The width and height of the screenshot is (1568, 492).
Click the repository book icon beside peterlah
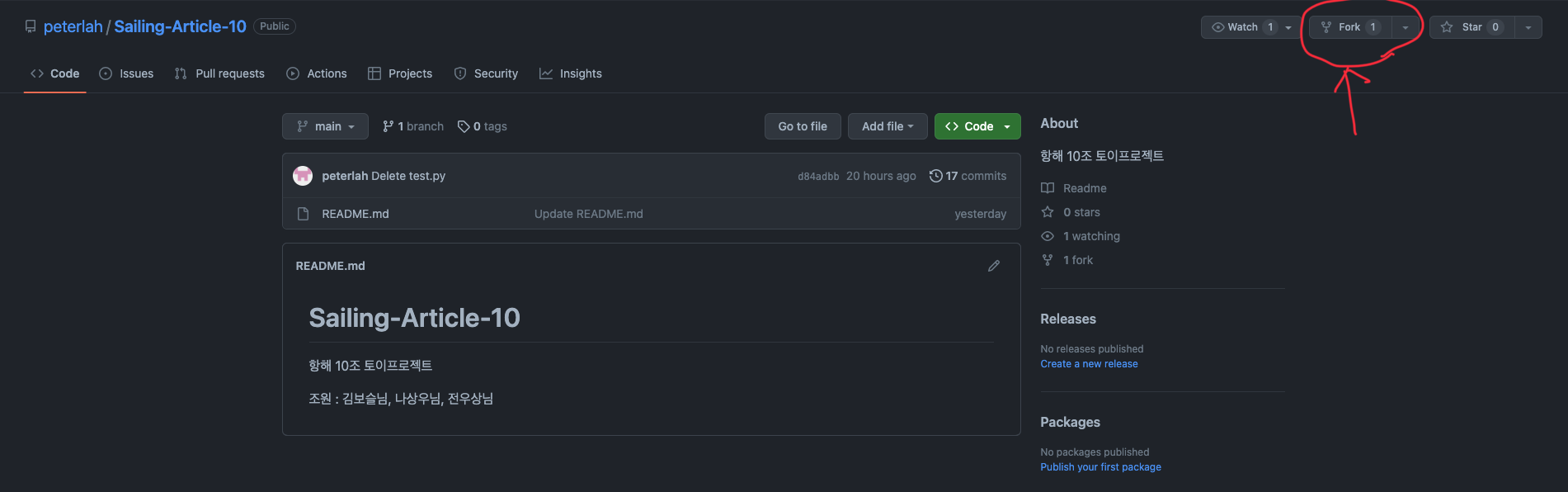tap(31, 26)
